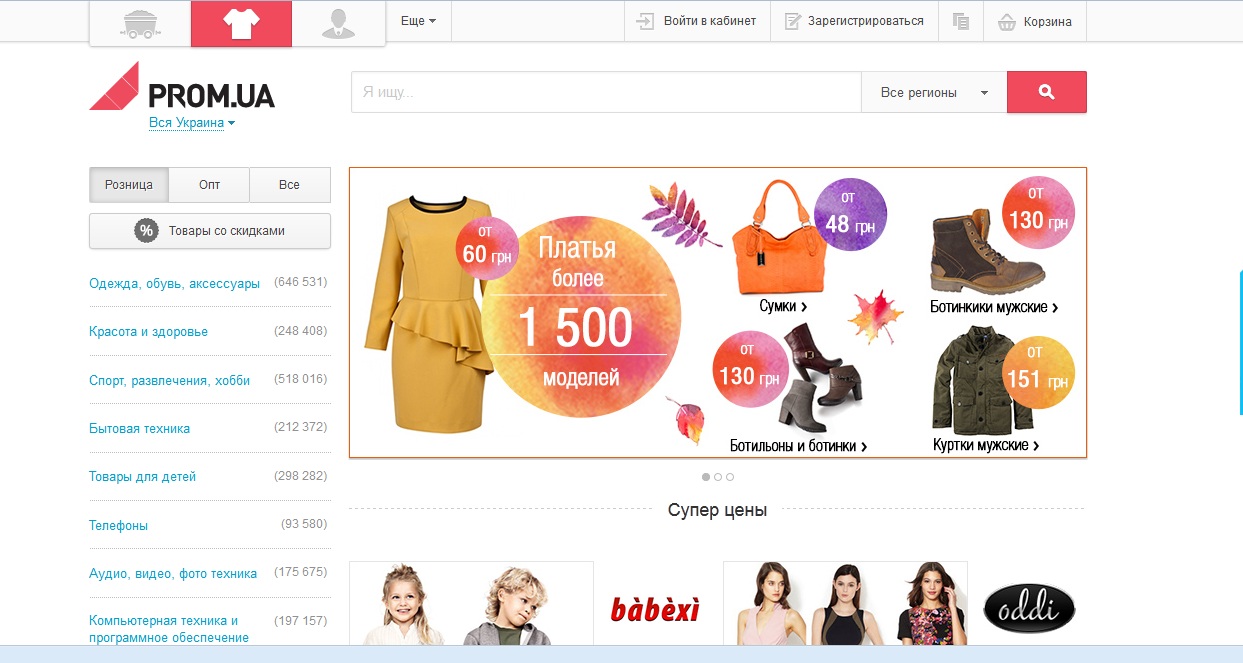Image resolution: width=1243 pixels, height=663 pixels.
Task: Select the mining cart industry icon
Action: (x=140, y=23)
